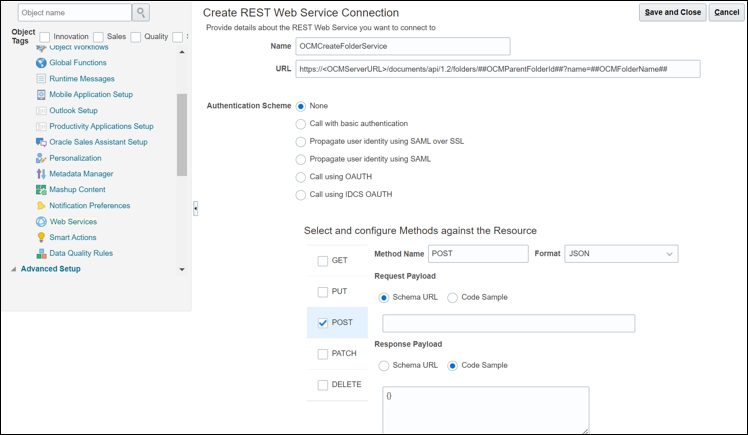748x435 pixels.
Task: Click the Runtime Messages icon
Action: coord(41,79)
